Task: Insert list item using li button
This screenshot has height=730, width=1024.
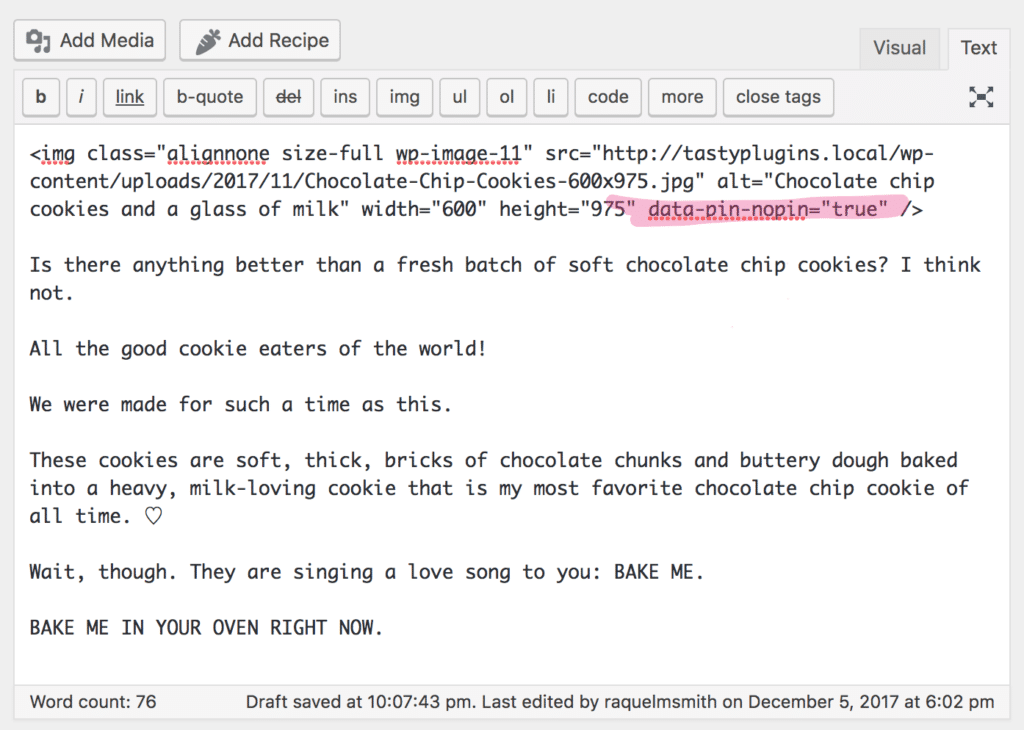Action: [550, 97]
